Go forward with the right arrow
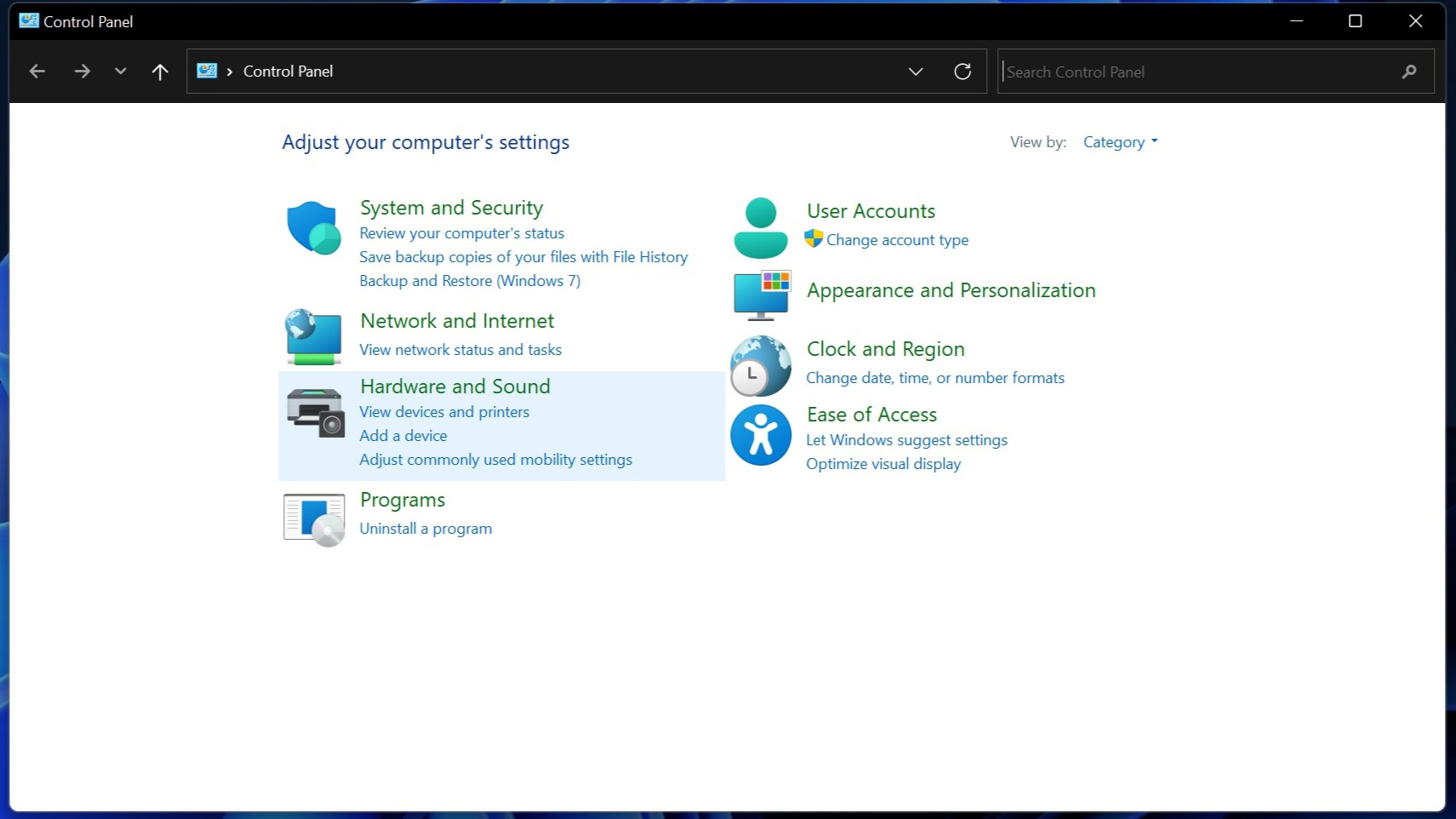The image size is (1456, 819). 82,72
